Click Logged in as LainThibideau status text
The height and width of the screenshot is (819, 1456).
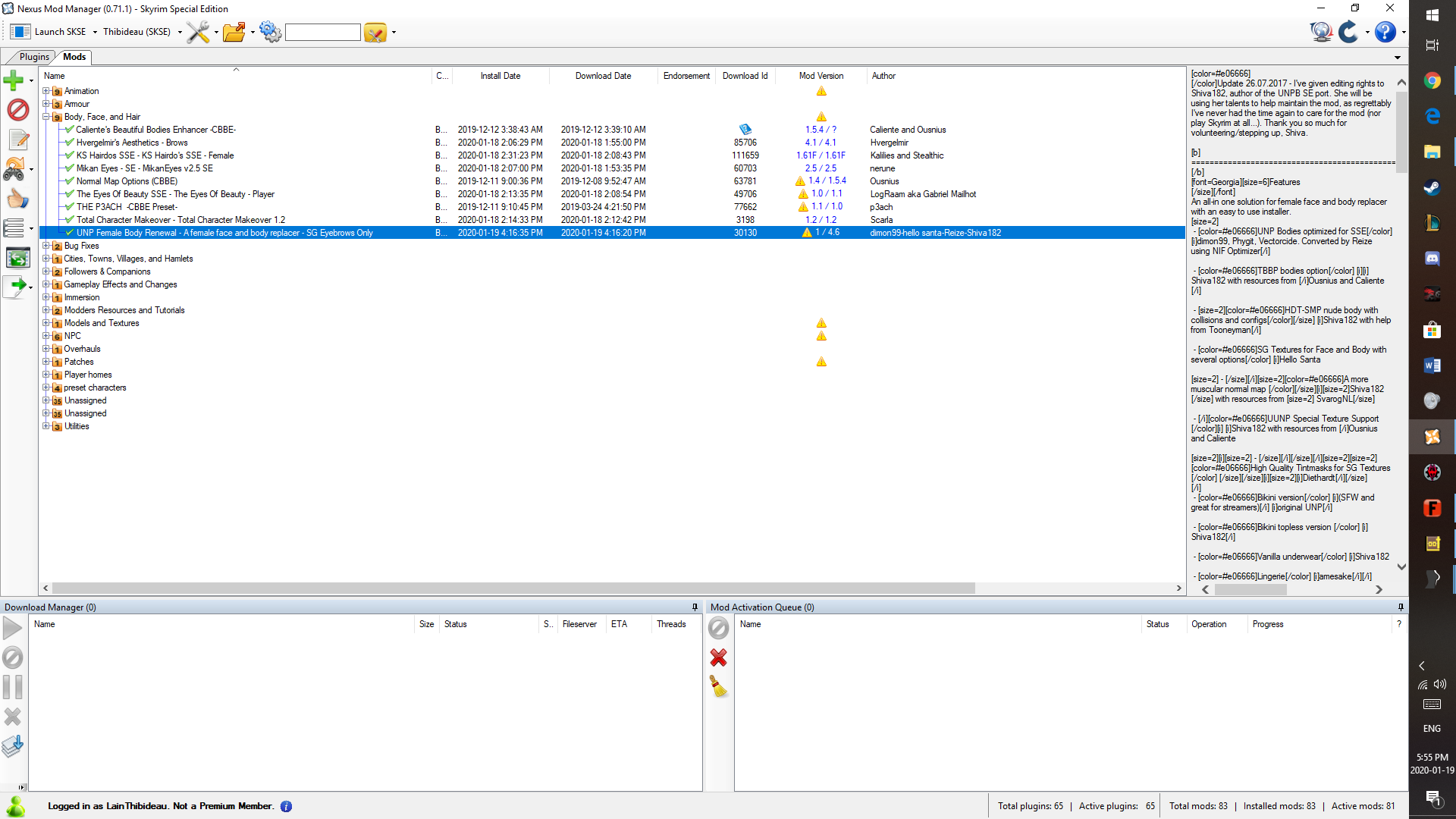coord(159,806)
